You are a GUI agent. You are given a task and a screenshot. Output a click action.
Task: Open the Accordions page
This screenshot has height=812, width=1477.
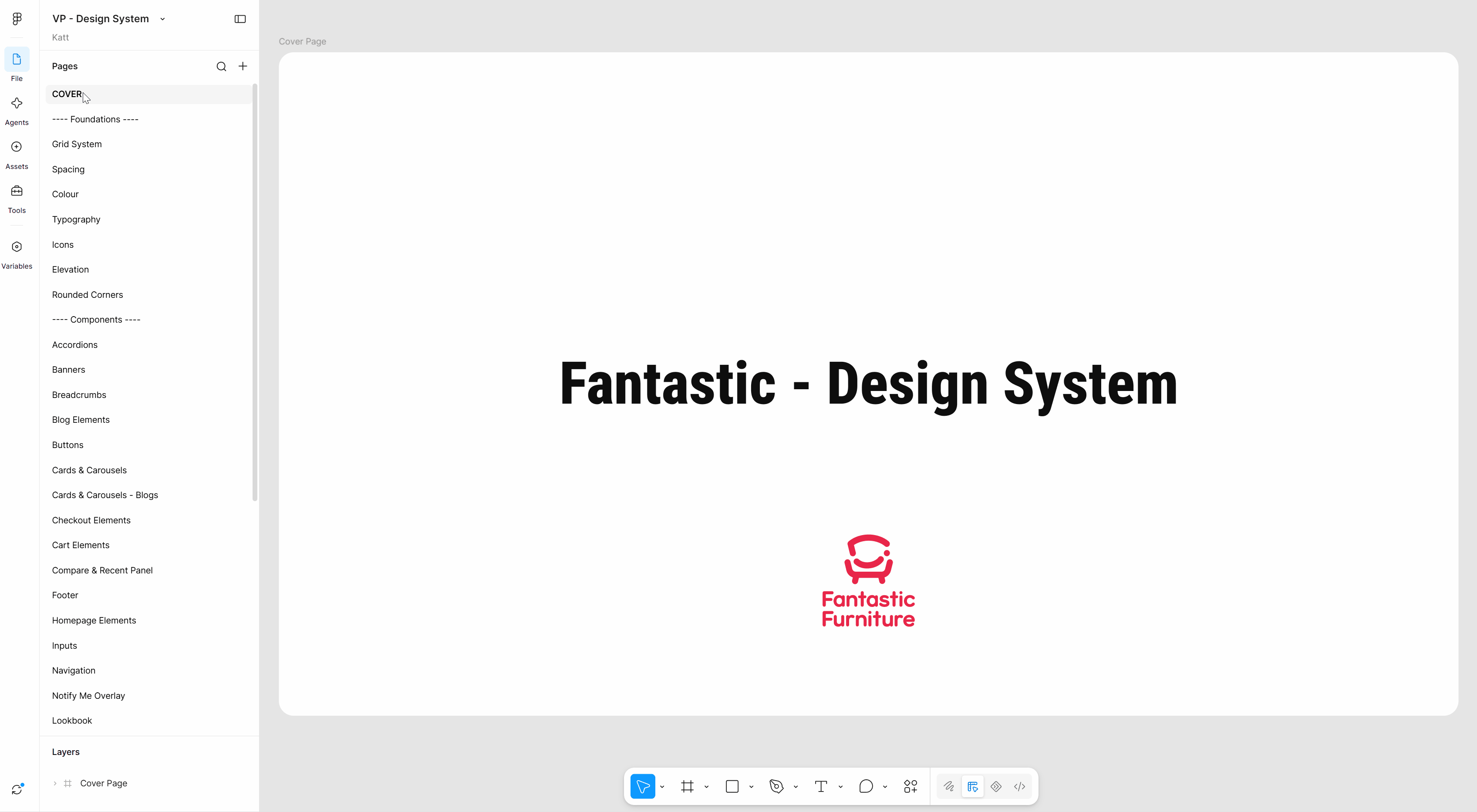[148, 345]
